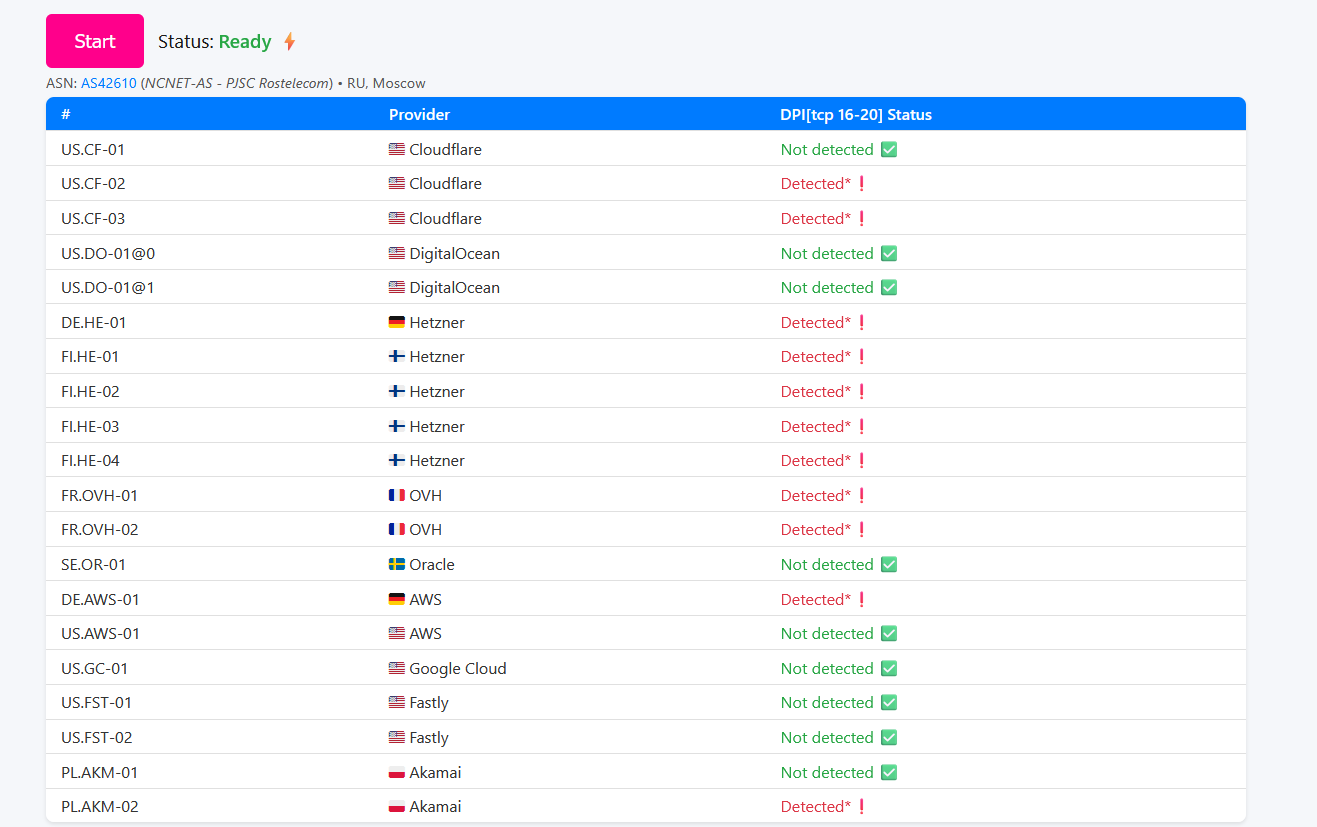Click the red exclamation in PL.AKM-02 row

(x=861, y=807)
